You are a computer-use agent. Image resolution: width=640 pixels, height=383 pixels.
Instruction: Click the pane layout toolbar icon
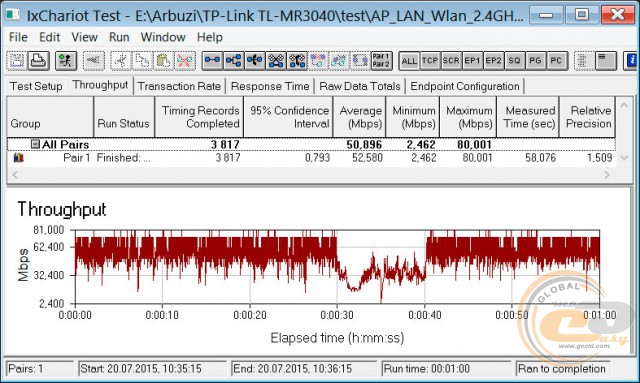605,61
